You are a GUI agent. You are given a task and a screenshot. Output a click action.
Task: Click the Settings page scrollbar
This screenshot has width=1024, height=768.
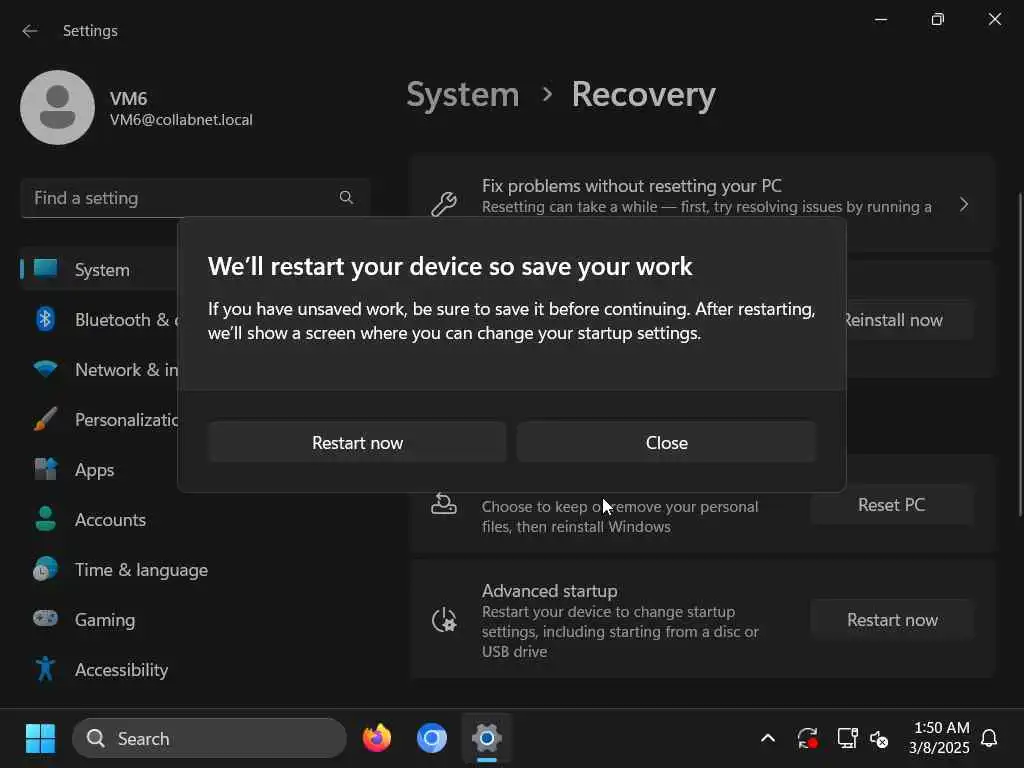click(x=1019, y=355)
